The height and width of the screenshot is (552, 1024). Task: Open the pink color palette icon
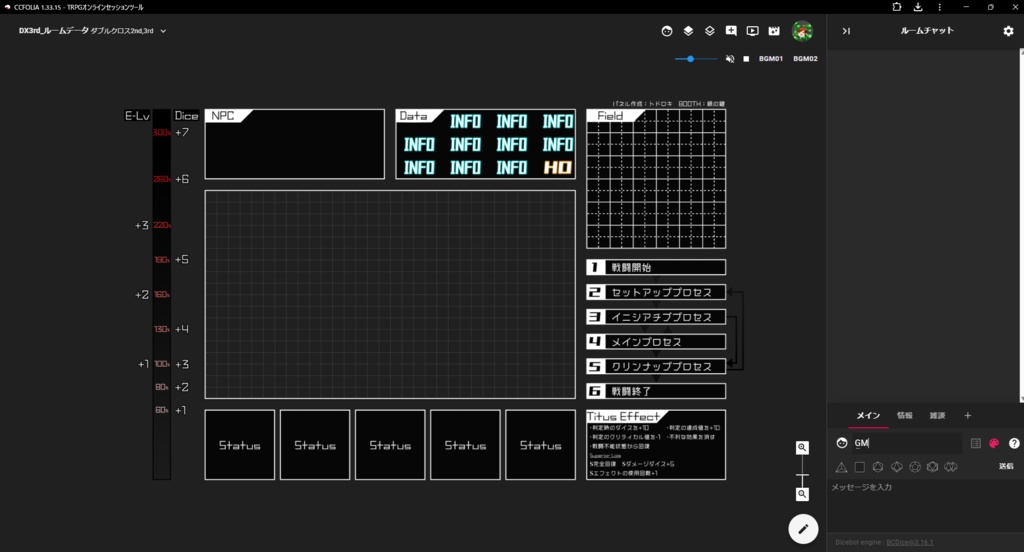[994, 443]
